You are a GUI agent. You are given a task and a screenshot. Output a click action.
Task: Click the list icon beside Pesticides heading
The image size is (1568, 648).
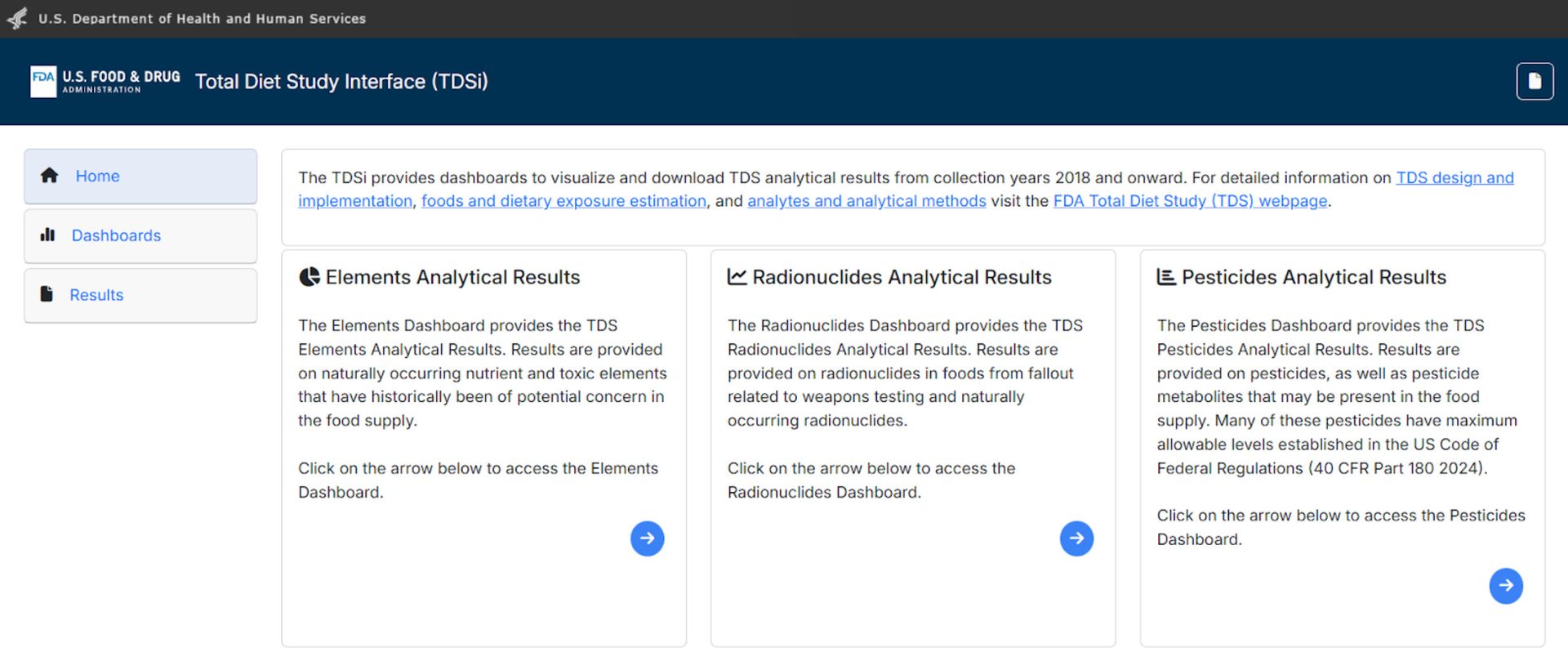[x=1166, y=277]
